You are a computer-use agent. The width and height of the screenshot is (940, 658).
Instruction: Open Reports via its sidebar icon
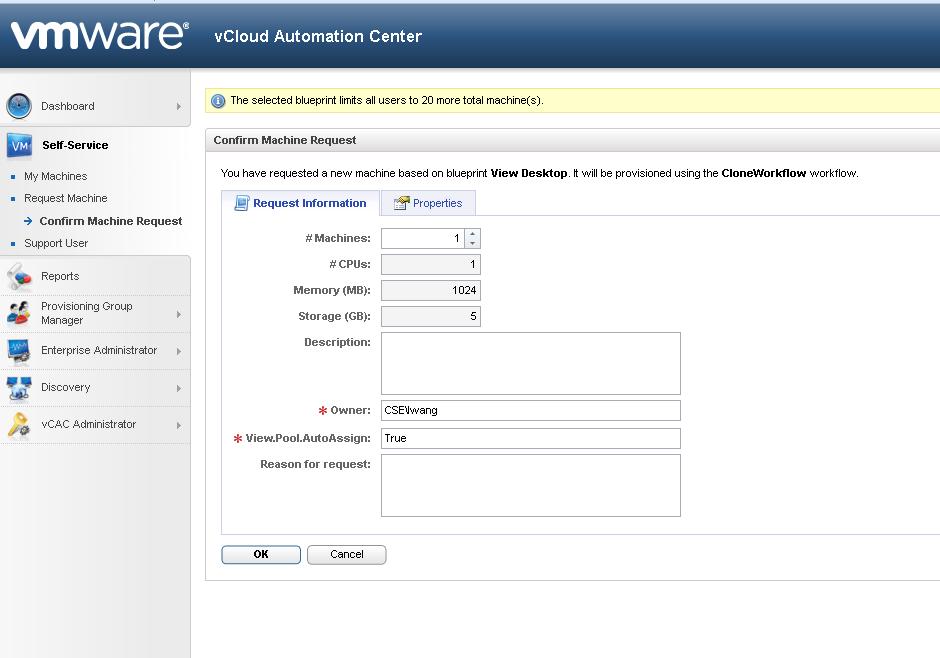[x=18, y=276]
